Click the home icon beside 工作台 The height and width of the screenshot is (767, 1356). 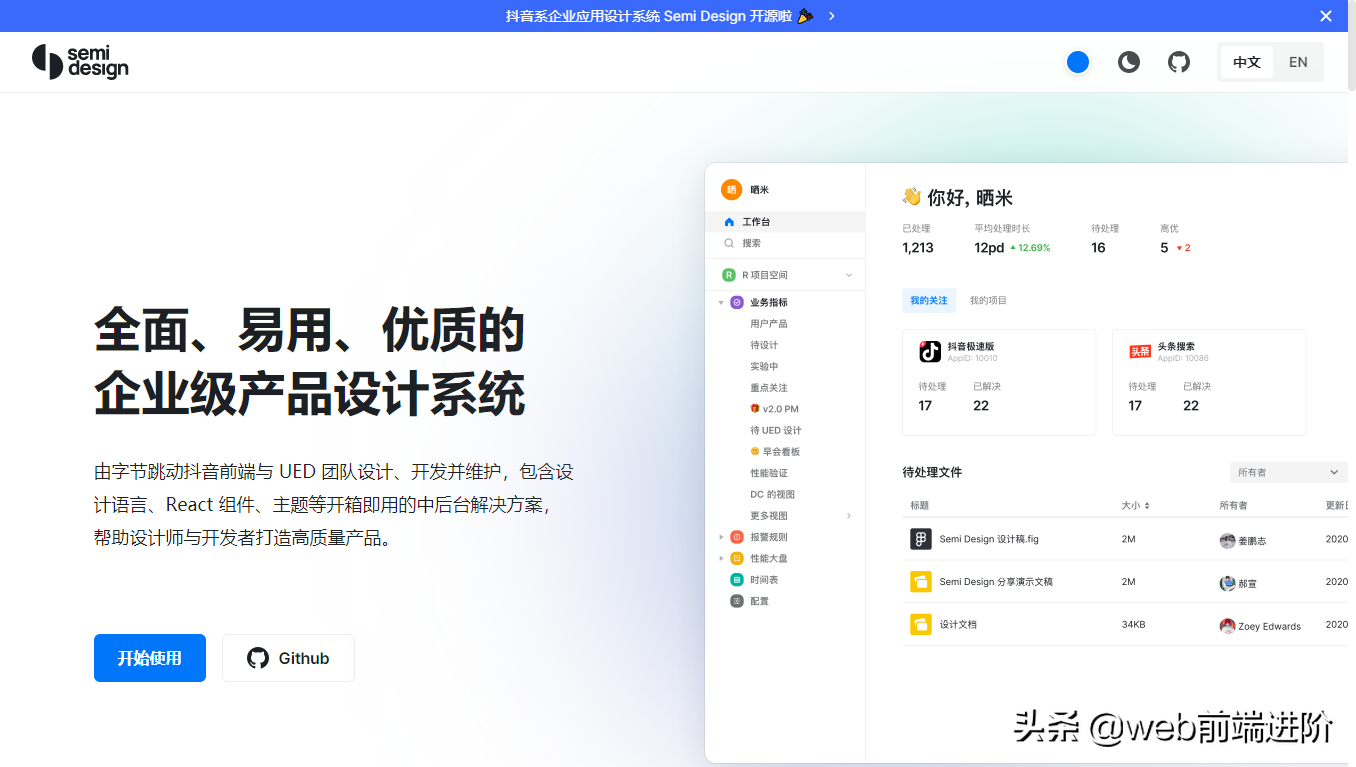pos(729,222)
